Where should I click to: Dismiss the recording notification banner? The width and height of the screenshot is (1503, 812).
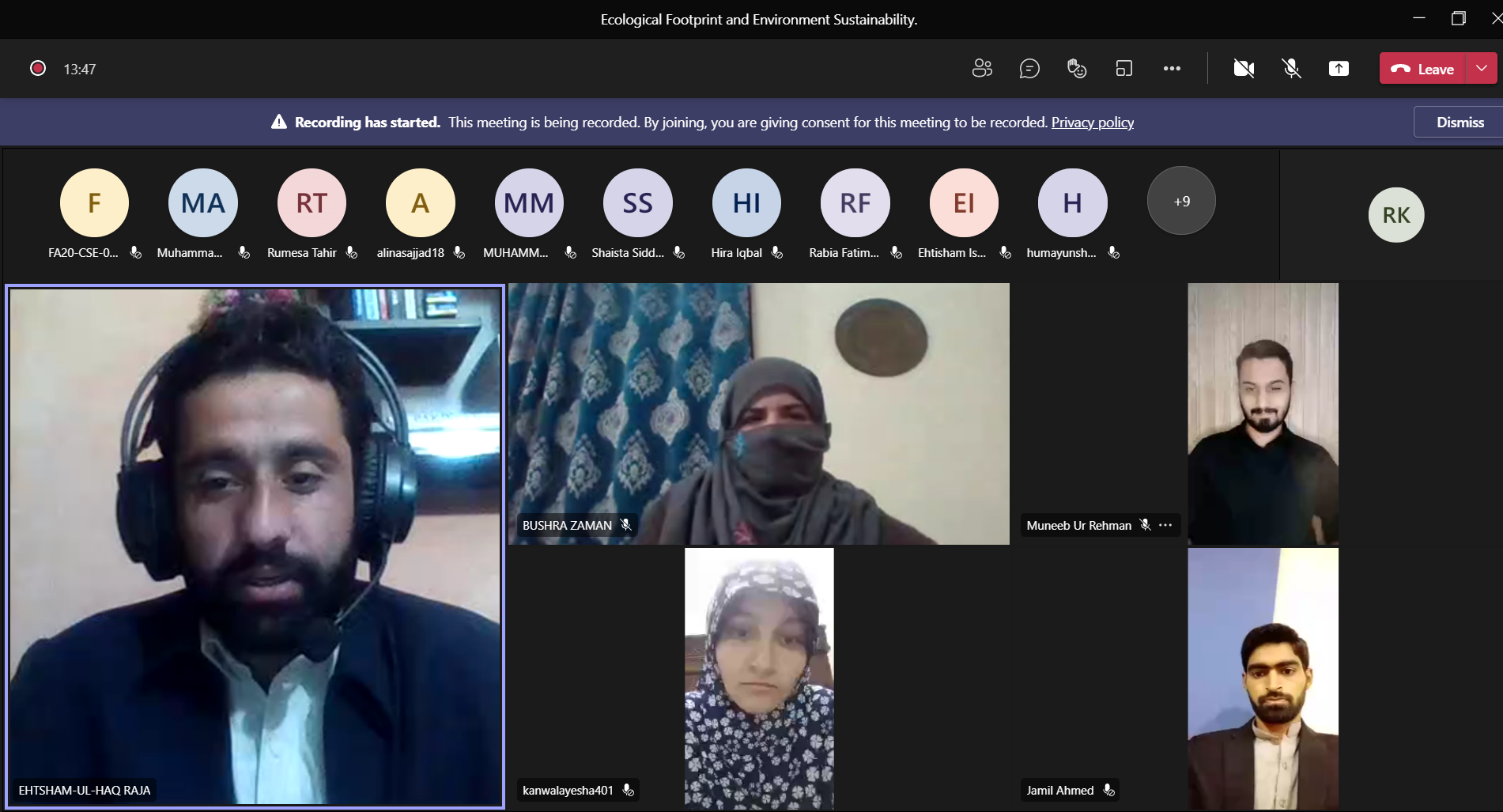pyautogui.click(x=1460, y=123)
